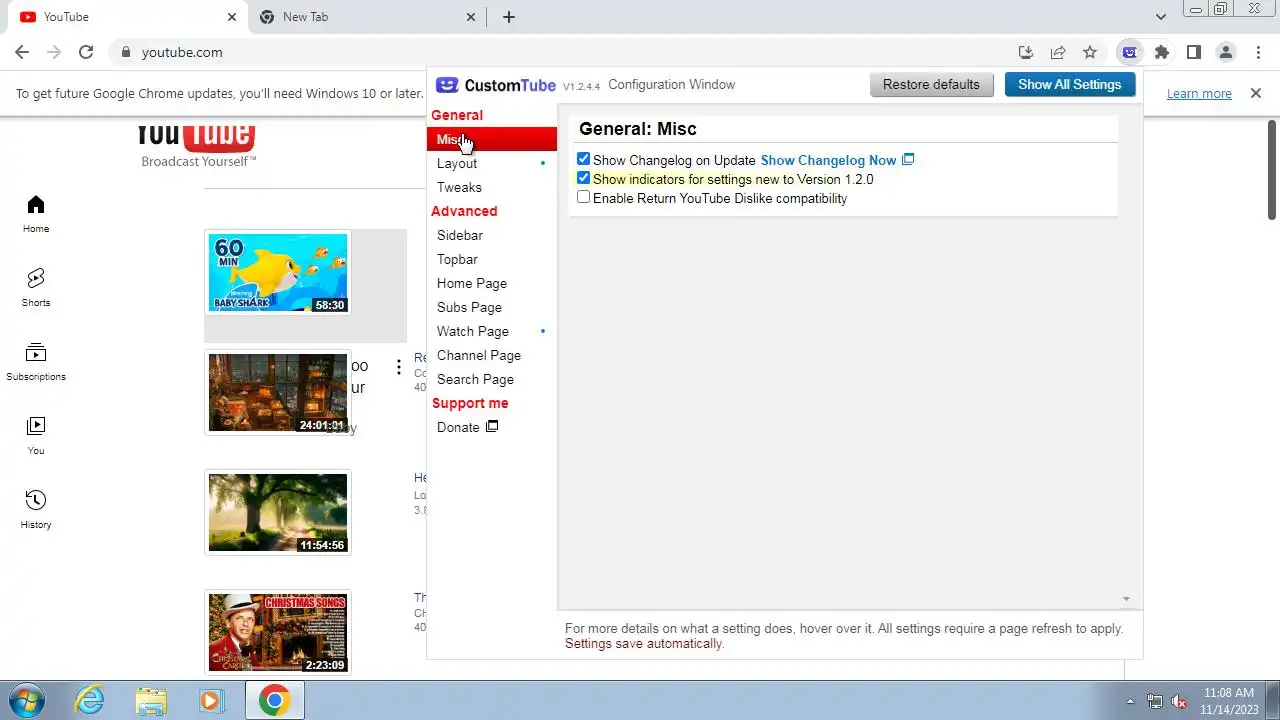Image resolution: width=1280 pixels, height=720 pixels.
Task: Click the taskbar clock showing 11:08 AM
Action: 1228,700
